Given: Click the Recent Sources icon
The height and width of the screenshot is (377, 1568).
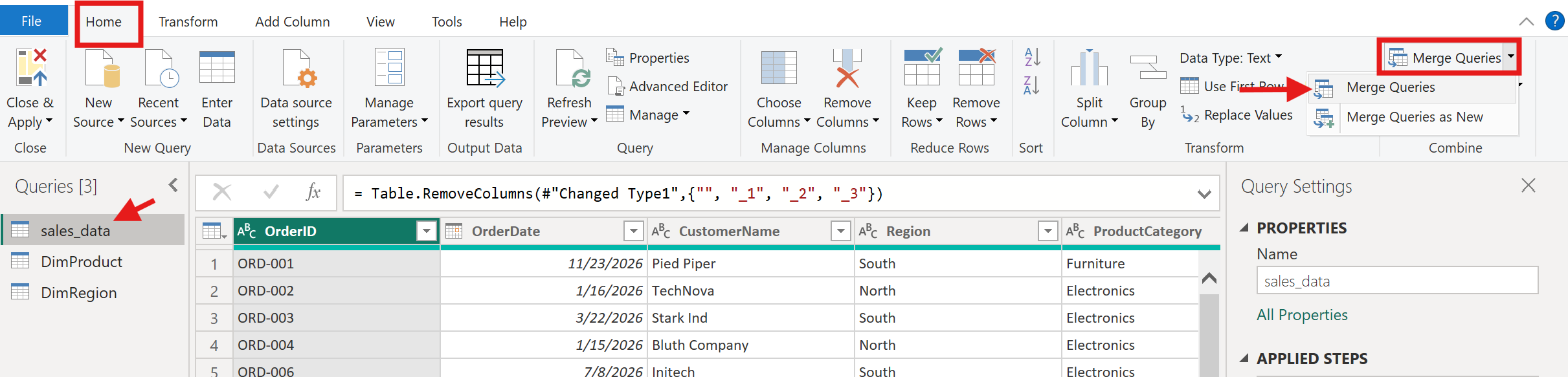Looking at the screenshot, I should tap(161, 68).
